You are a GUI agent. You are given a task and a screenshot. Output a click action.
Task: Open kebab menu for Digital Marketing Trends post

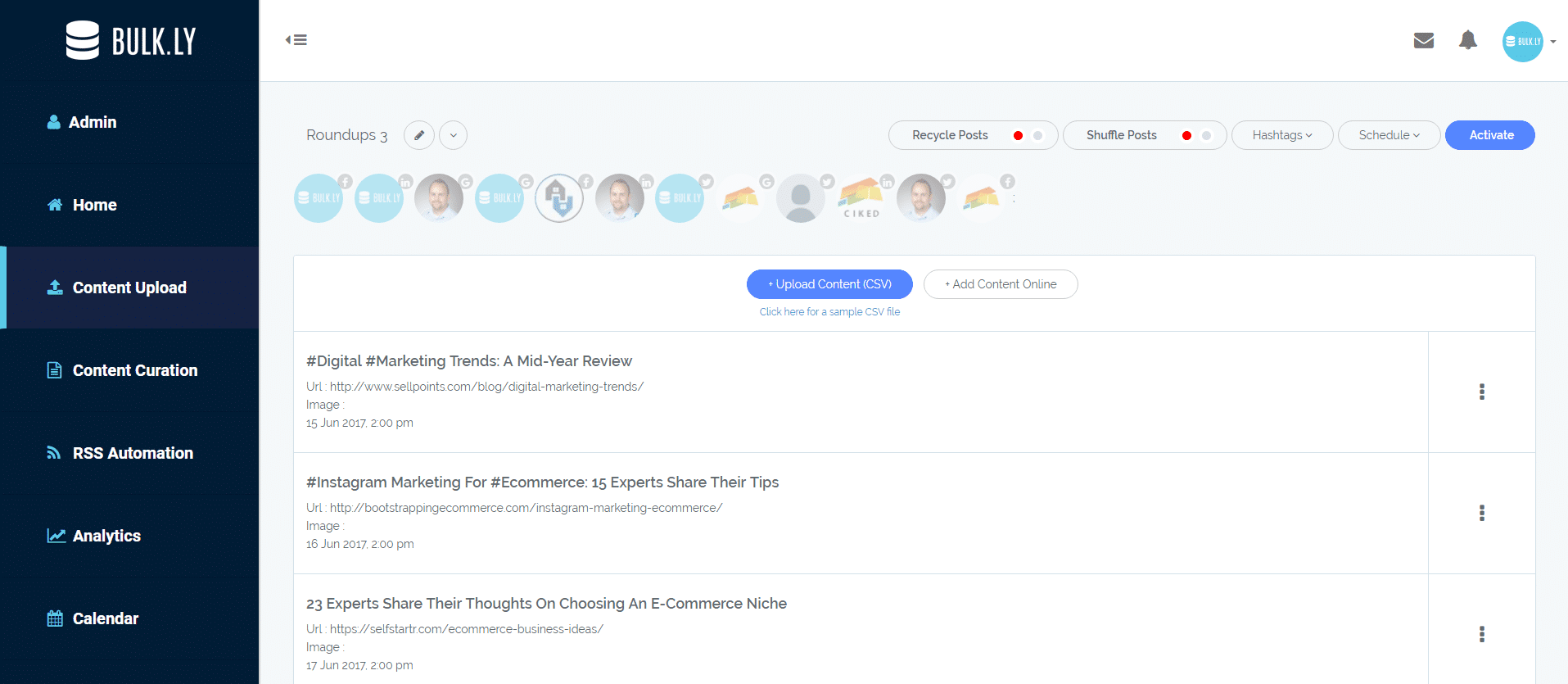tap(1481, 392)
